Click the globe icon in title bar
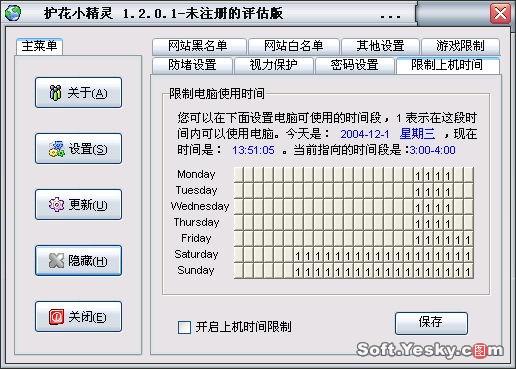Image resolution: width=516 pixels, height=369 pixels. 13,13
